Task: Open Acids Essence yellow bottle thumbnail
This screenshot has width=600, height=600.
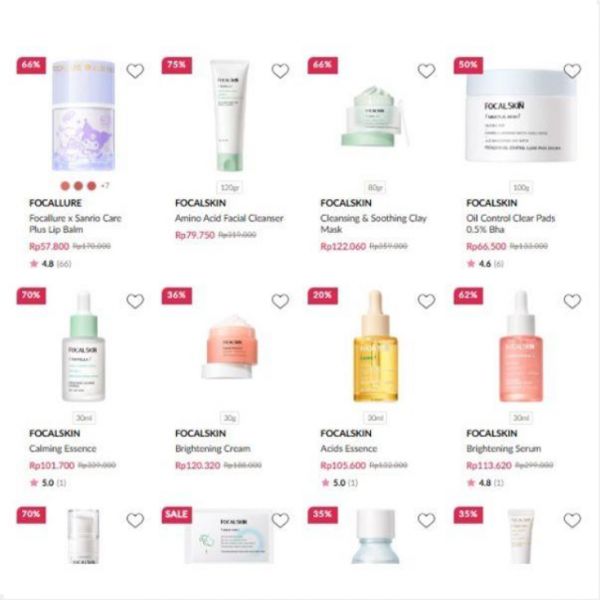Action: [x=375, y=346]
